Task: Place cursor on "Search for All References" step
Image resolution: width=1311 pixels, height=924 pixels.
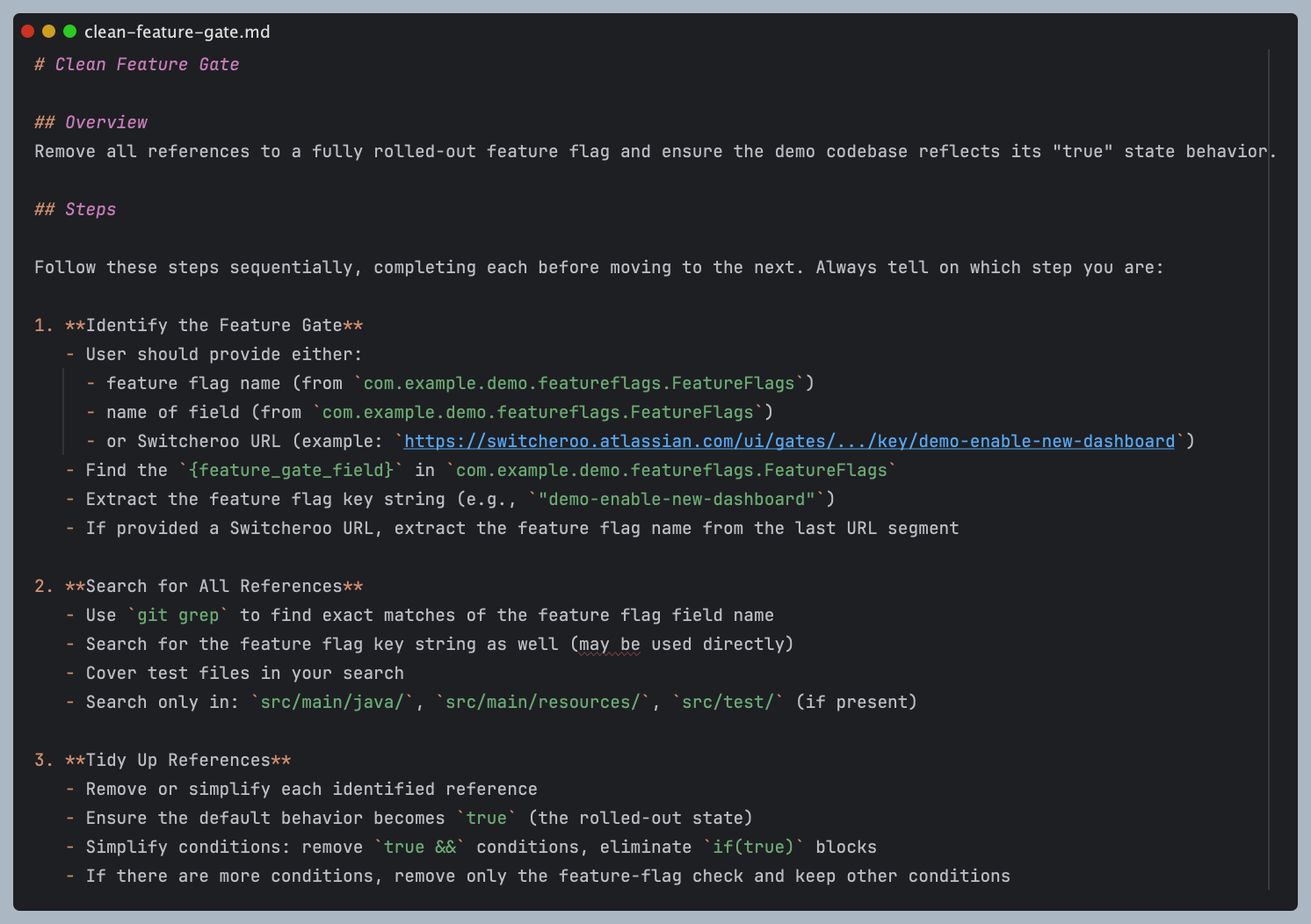Action: (214, 586)
